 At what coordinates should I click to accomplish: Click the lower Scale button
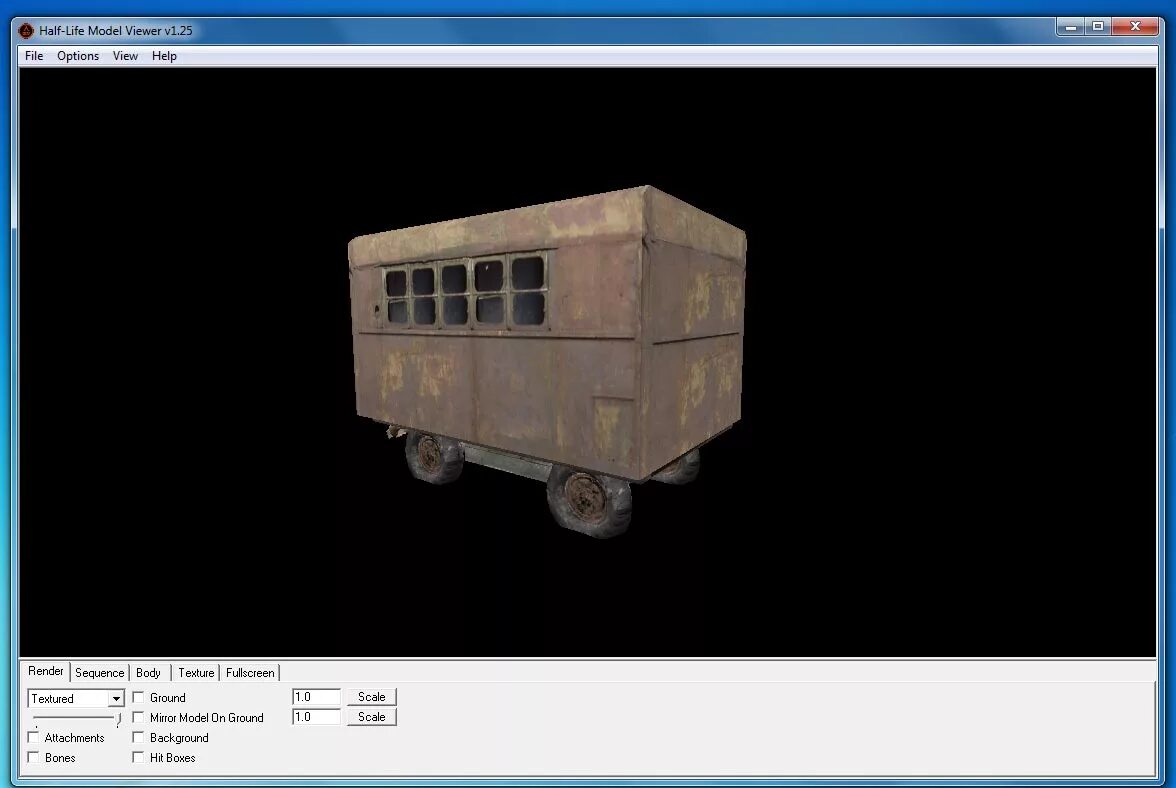371,718
